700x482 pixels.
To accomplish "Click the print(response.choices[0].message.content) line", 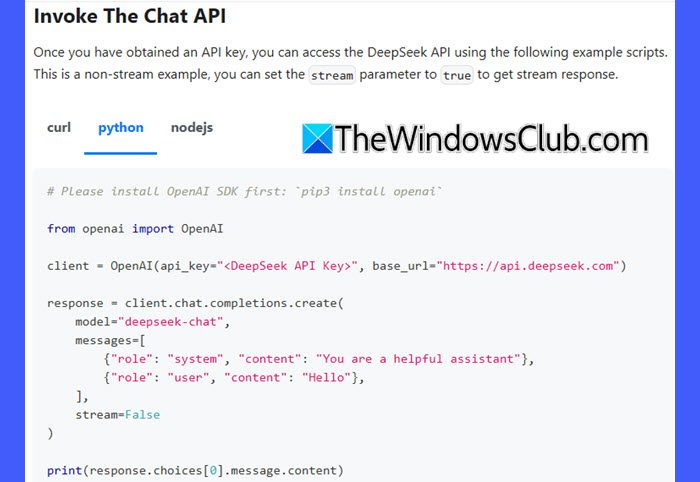I will 195,470.
